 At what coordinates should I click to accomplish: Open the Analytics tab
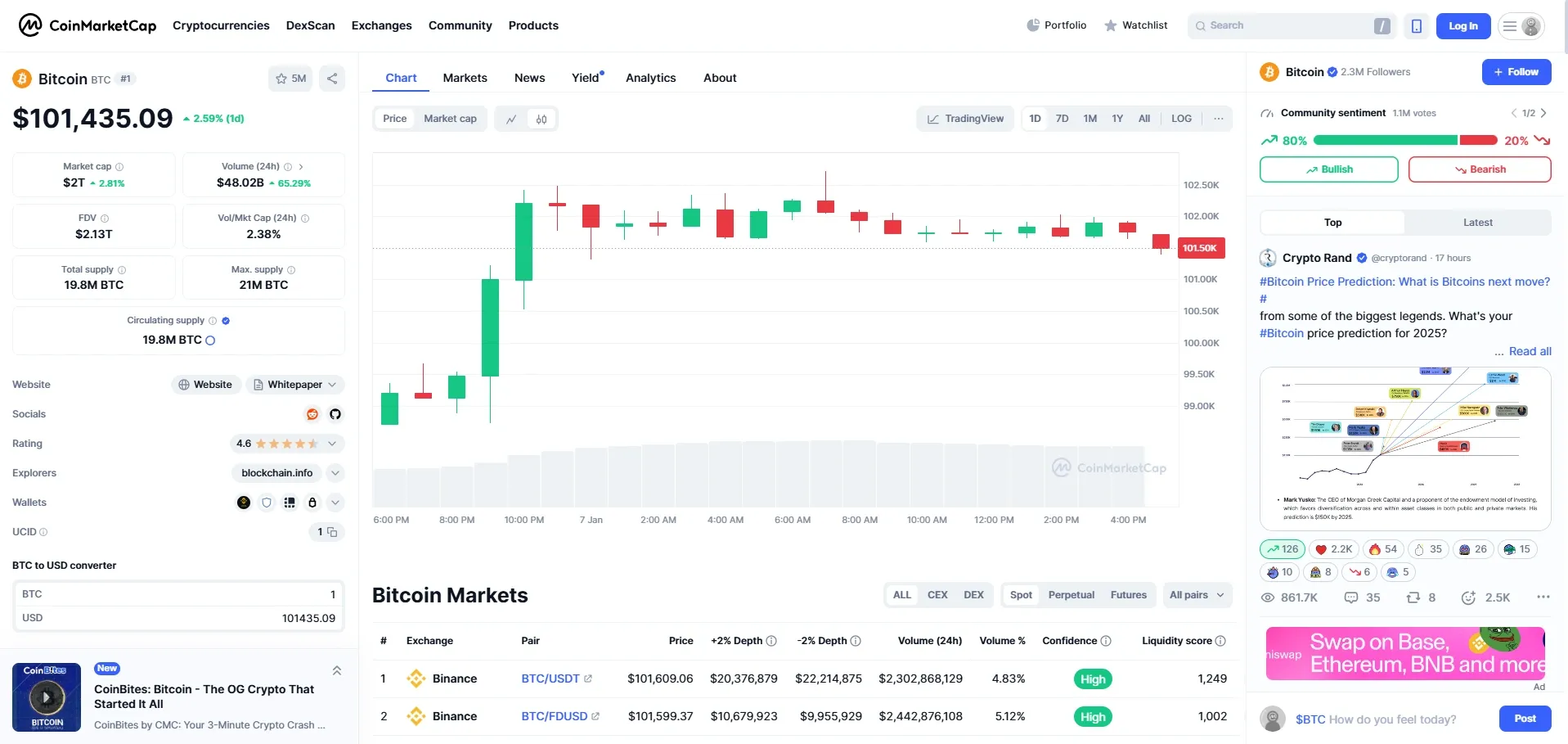pos(650,78)
